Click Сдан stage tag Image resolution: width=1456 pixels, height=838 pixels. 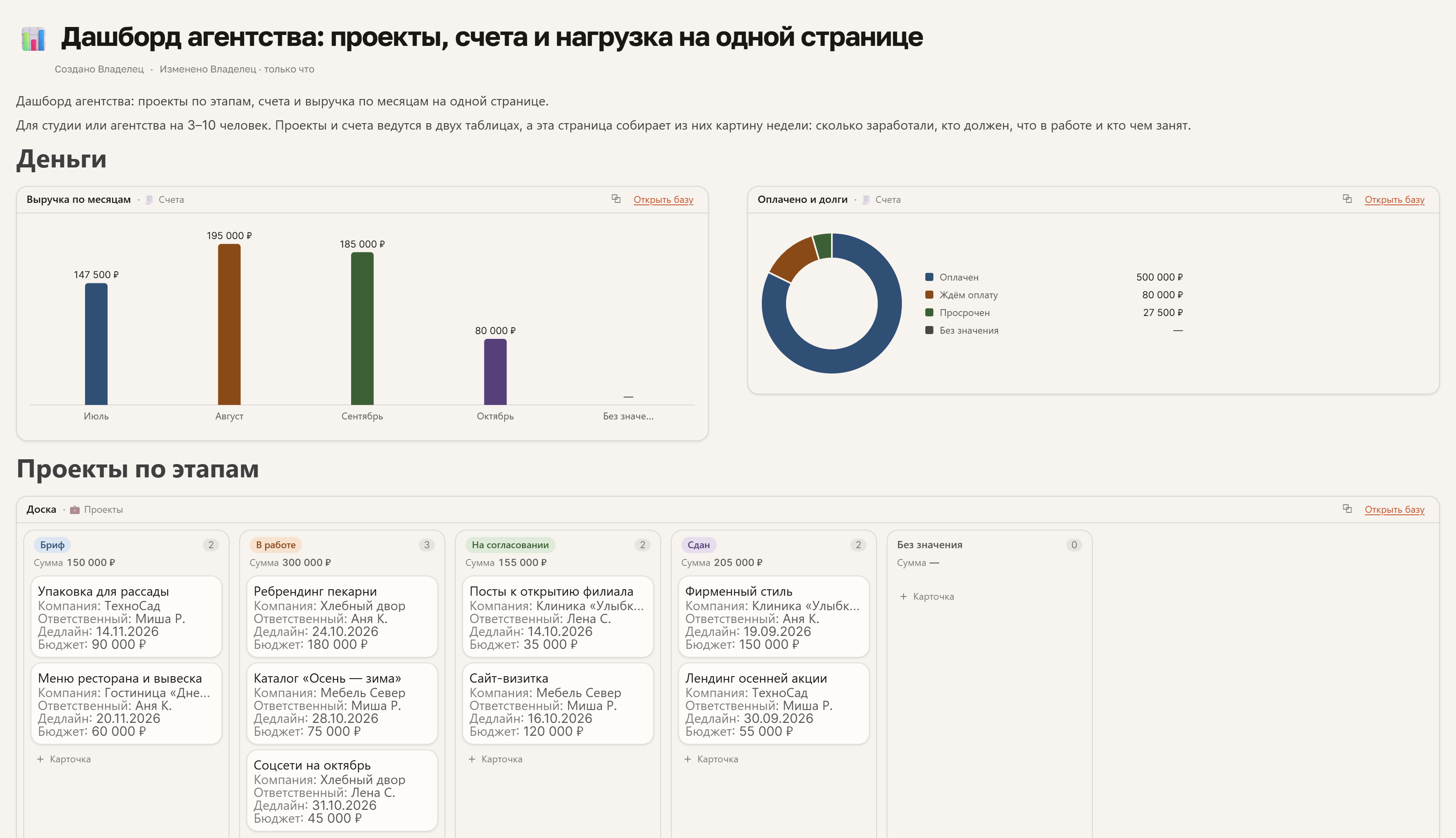click(698, 545)
